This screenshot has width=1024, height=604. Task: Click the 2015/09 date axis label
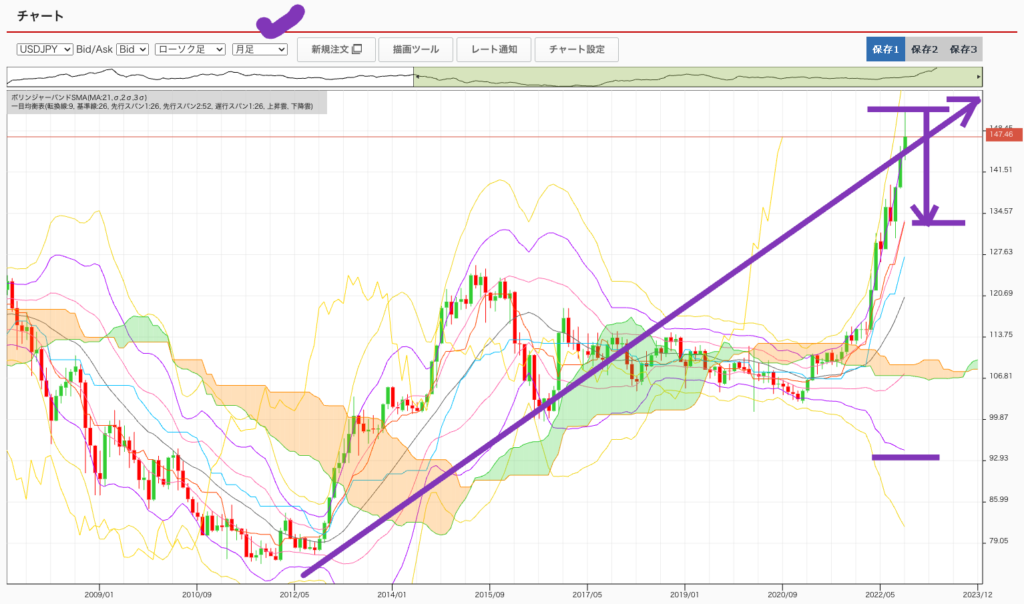(489, 595)
